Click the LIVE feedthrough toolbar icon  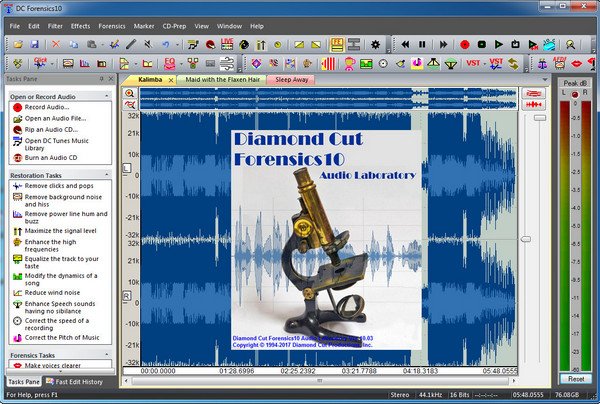[227, 44]
